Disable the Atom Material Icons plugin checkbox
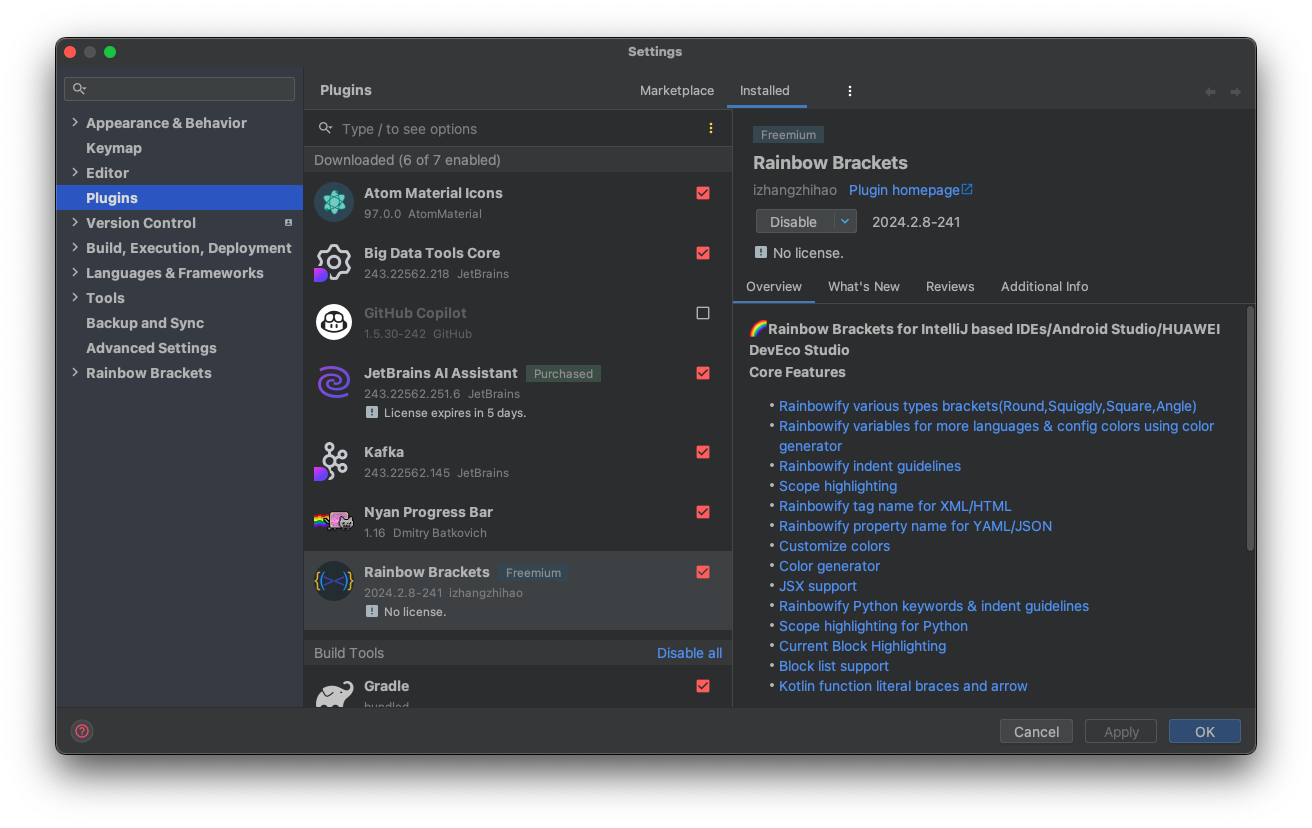Screen dimensions: 1312x828 pyautogui.click(x=703, y=193)
